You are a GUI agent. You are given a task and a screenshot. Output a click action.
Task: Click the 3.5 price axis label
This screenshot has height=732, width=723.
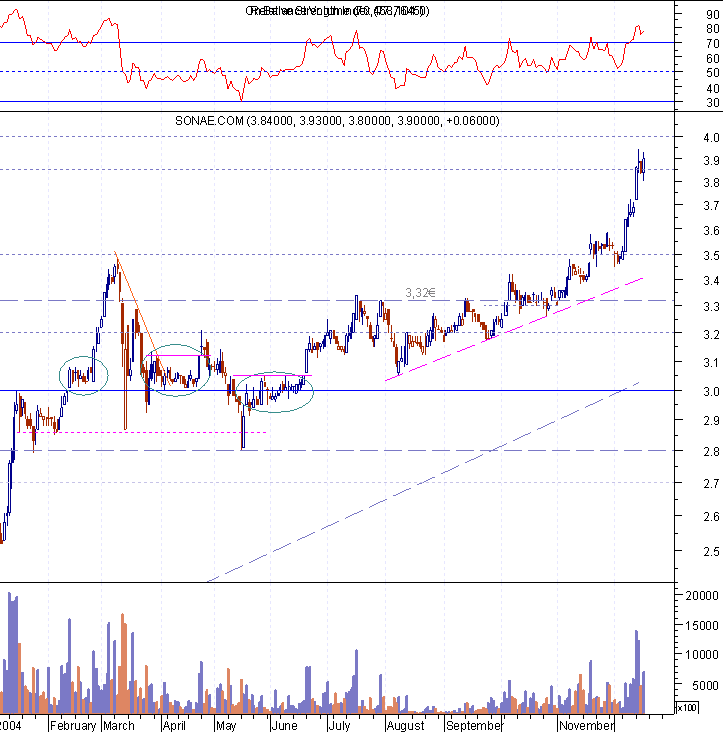coord(711,255)
